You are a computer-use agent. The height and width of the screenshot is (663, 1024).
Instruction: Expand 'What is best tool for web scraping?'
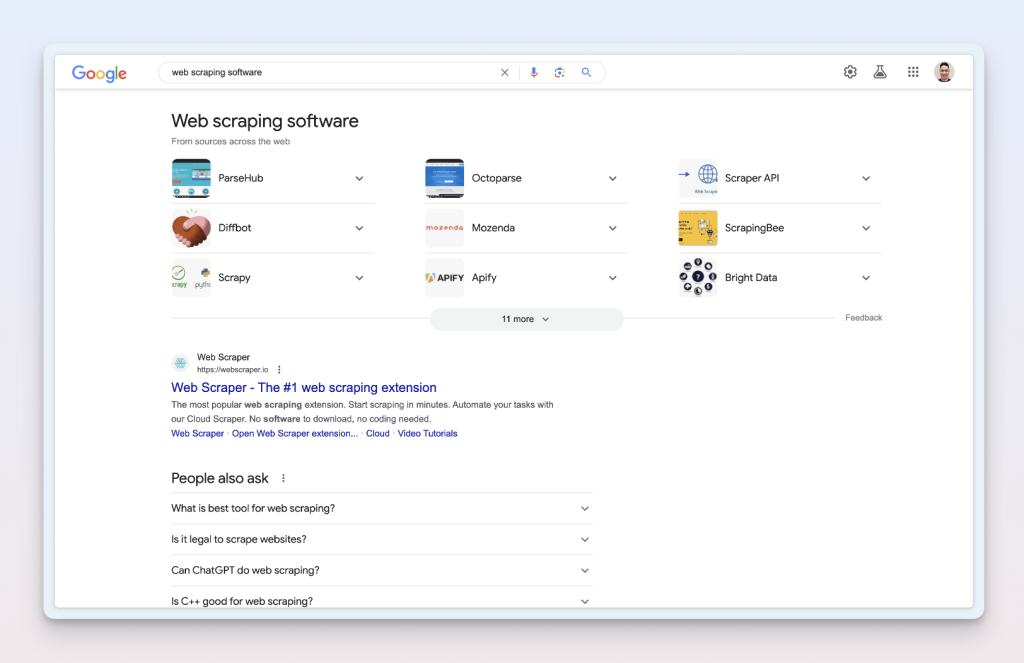[382, 508]
